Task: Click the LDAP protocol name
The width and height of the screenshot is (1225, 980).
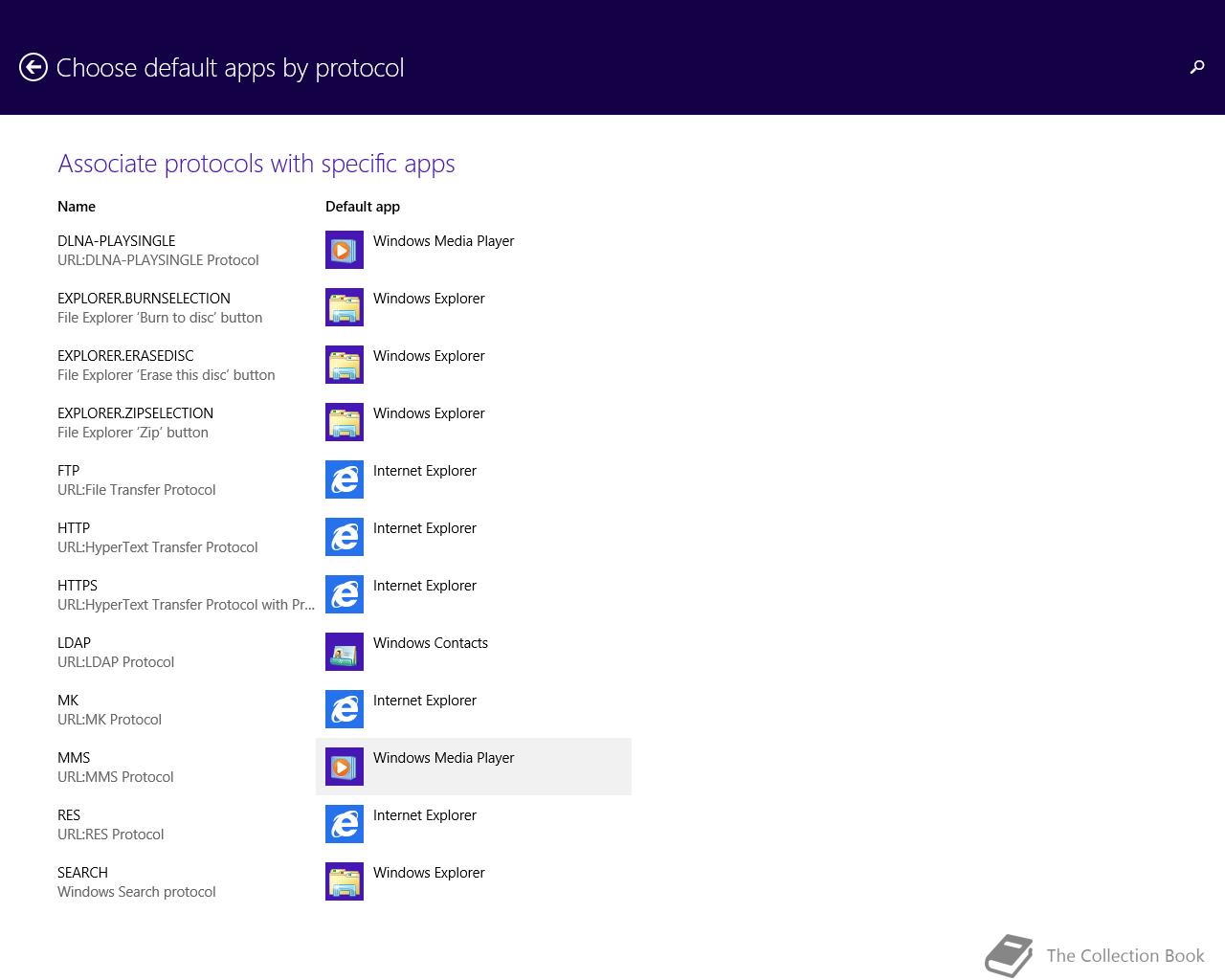Action: pos(74,643)
